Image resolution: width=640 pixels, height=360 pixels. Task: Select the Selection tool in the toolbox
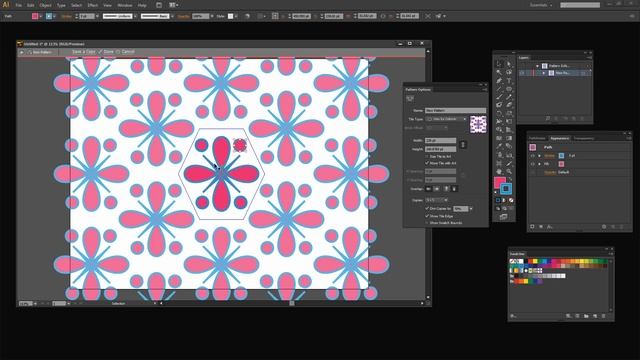click(x=499, y=64)
